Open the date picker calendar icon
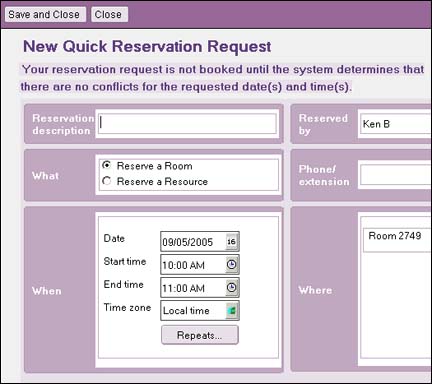The image size is (432, 384). (x=232, y=242)
